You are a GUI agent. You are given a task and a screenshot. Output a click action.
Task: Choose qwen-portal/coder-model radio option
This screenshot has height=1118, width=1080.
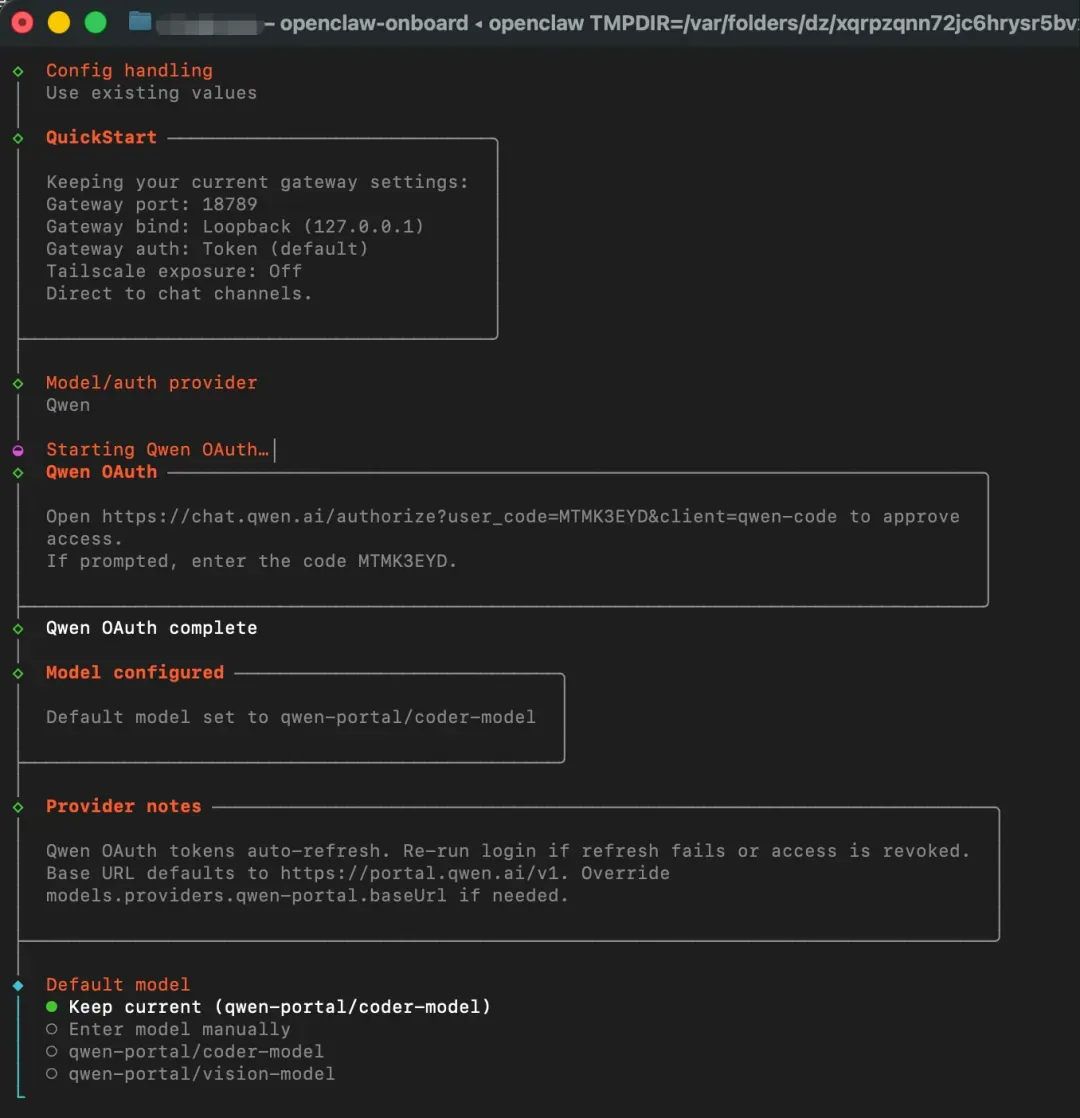pos(185,1051)
